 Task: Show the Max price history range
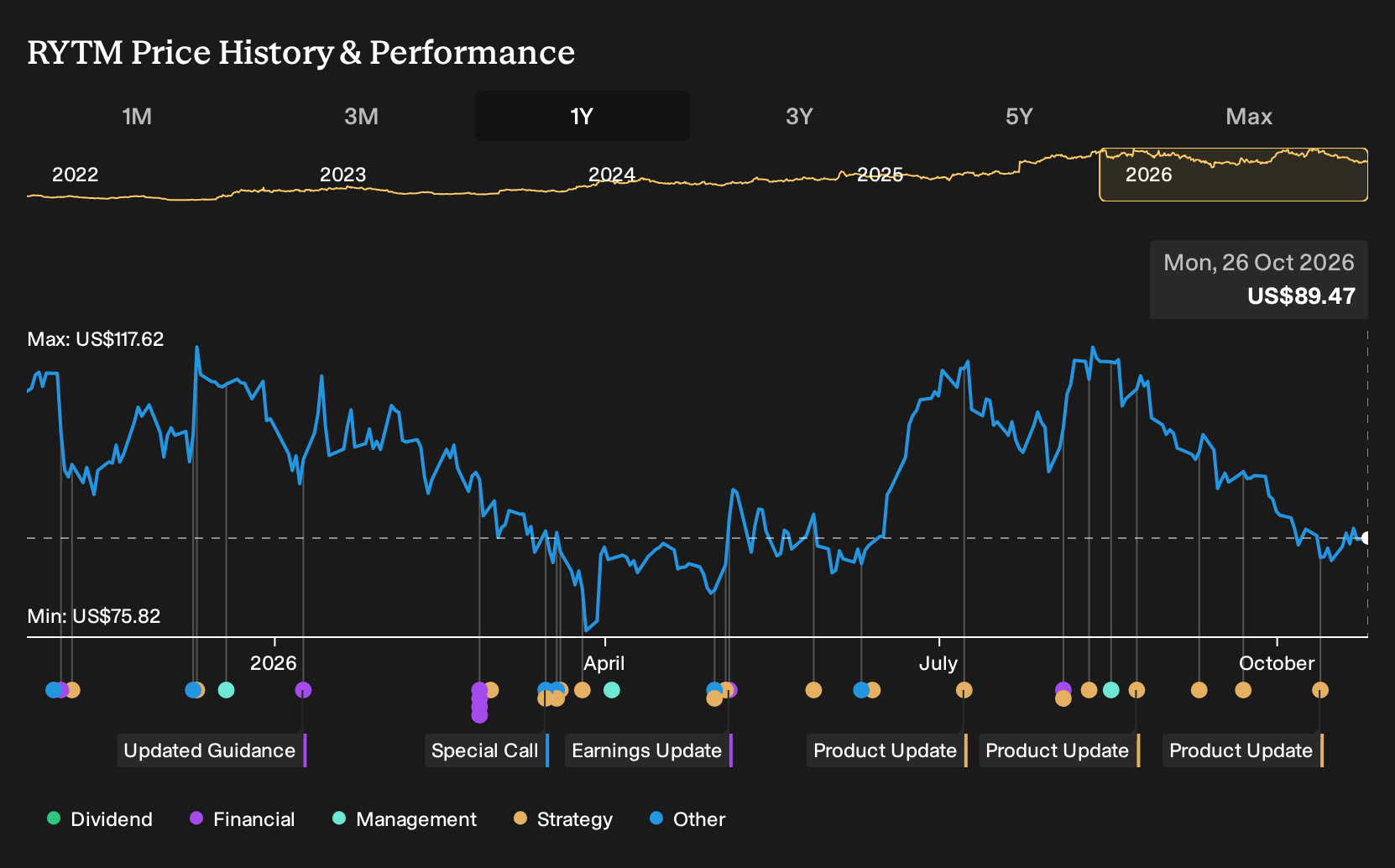(1249, 116)
